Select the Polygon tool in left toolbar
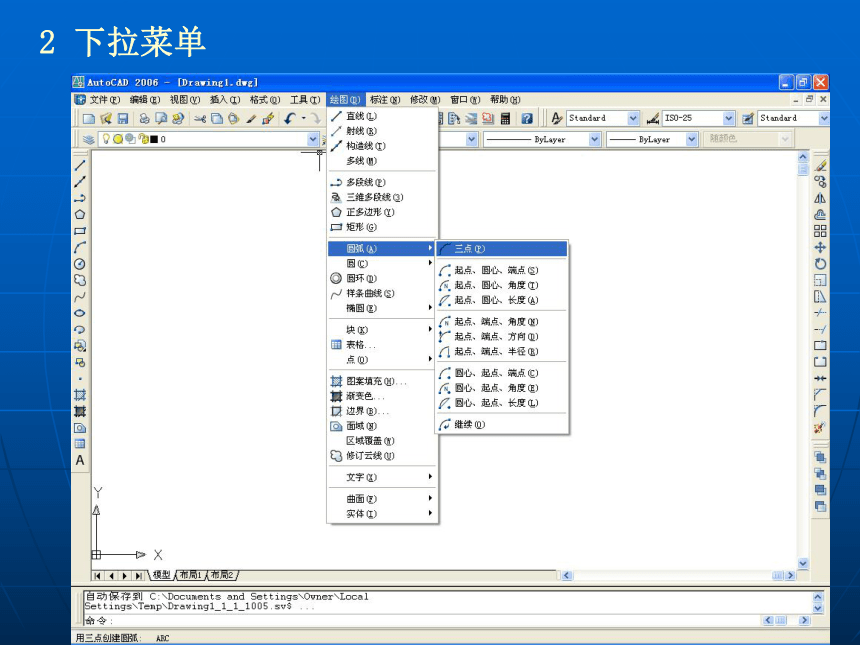The width and height of the screenshot is (860, 645). point(80,214)
